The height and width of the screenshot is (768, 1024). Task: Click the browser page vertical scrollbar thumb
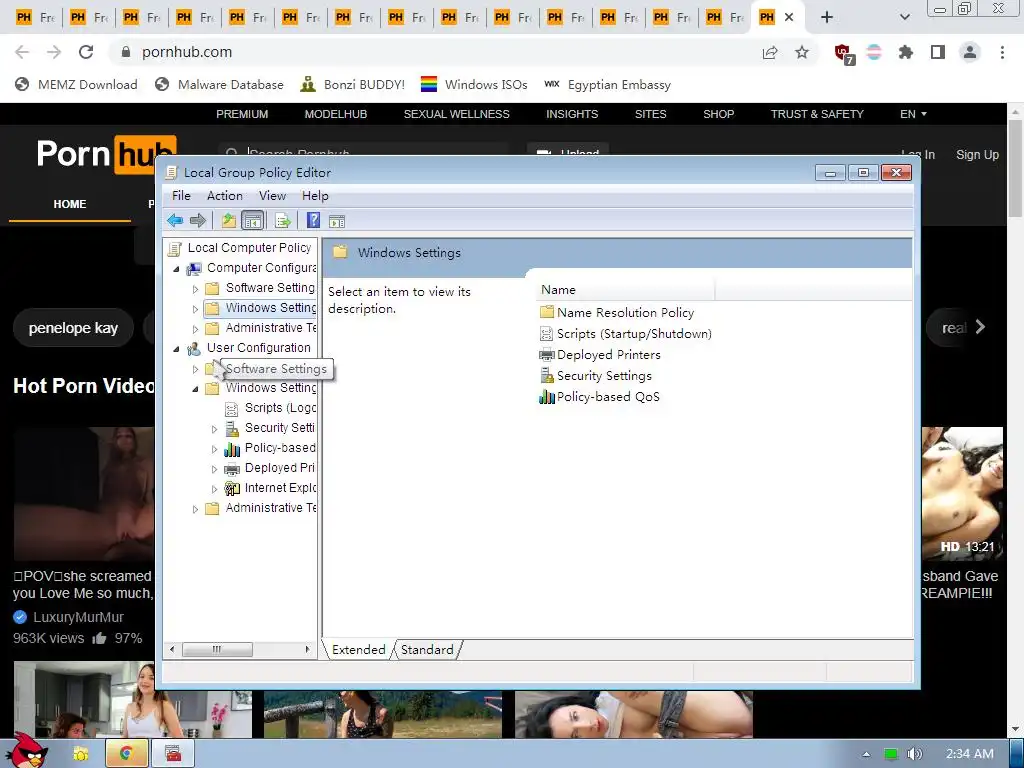[x=1016, y=168]
